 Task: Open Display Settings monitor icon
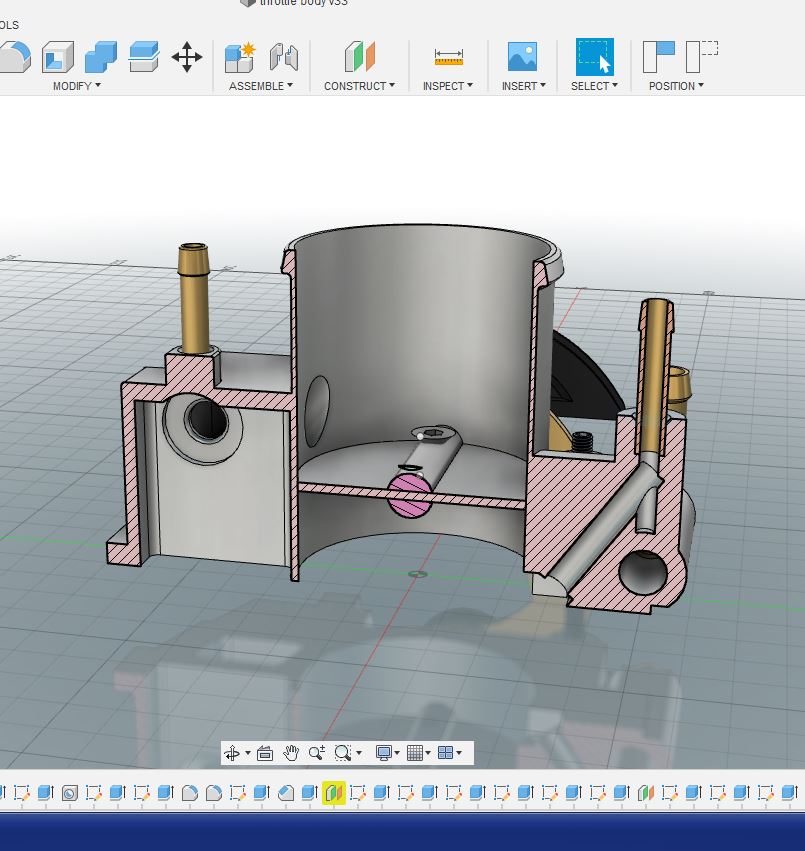[384, 753]
